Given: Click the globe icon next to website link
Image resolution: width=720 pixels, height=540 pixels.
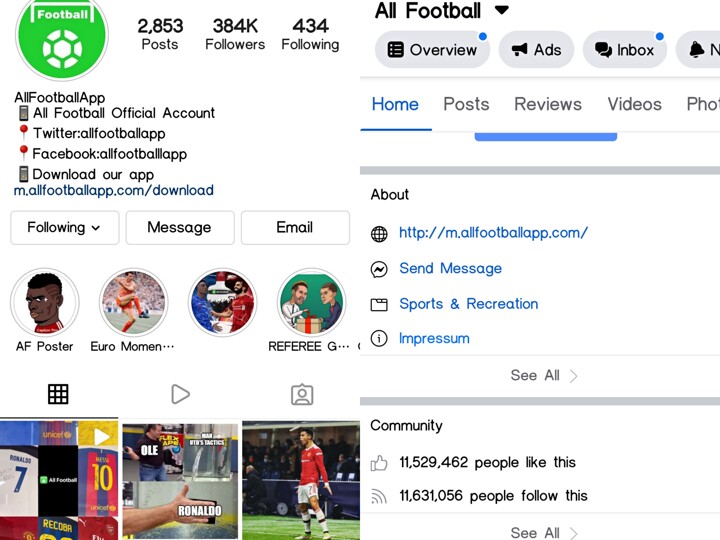Looking at the screenshot, I should coord(379,234).
